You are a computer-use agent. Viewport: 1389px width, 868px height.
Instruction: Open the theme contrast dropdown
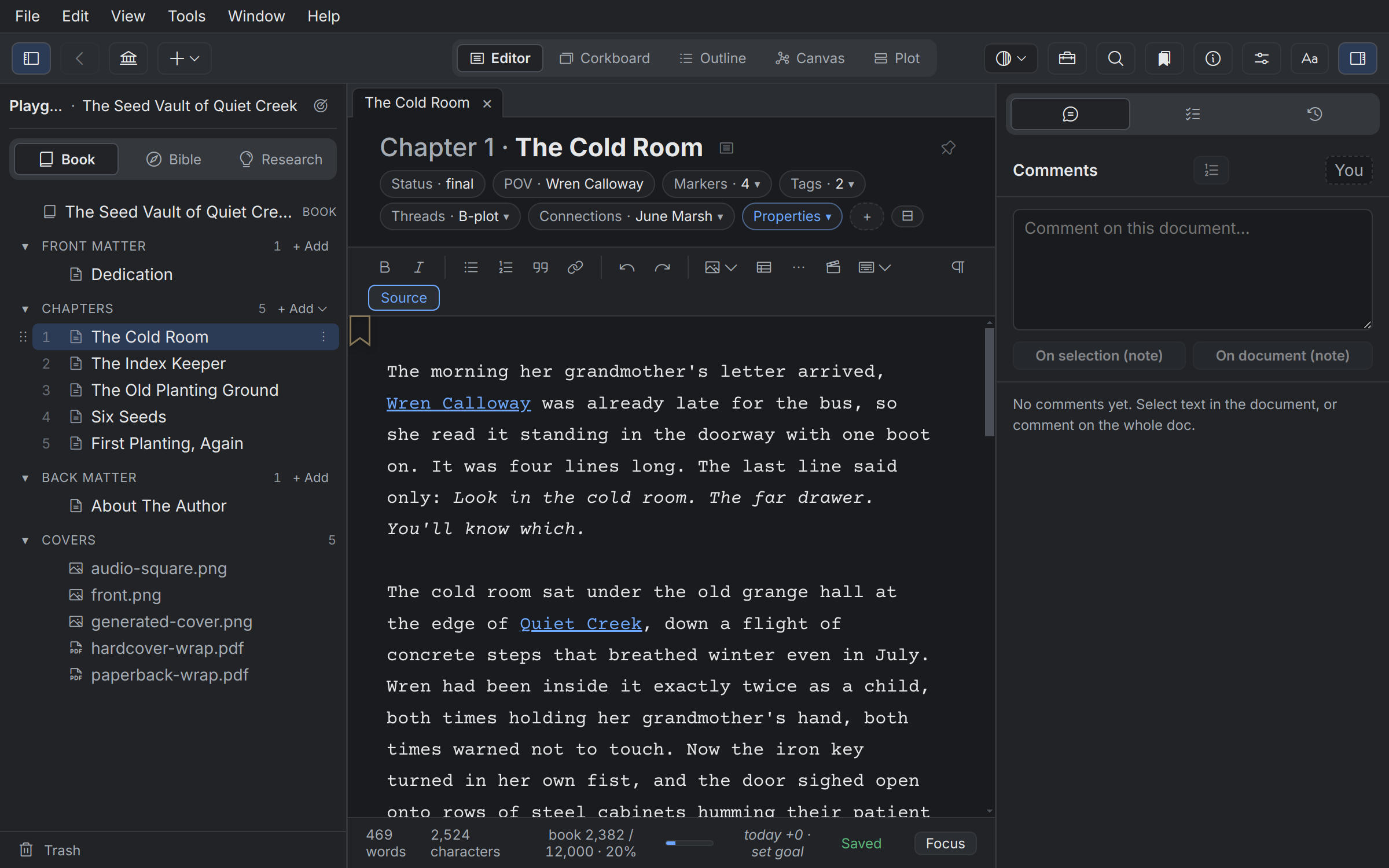(1010, 58)
